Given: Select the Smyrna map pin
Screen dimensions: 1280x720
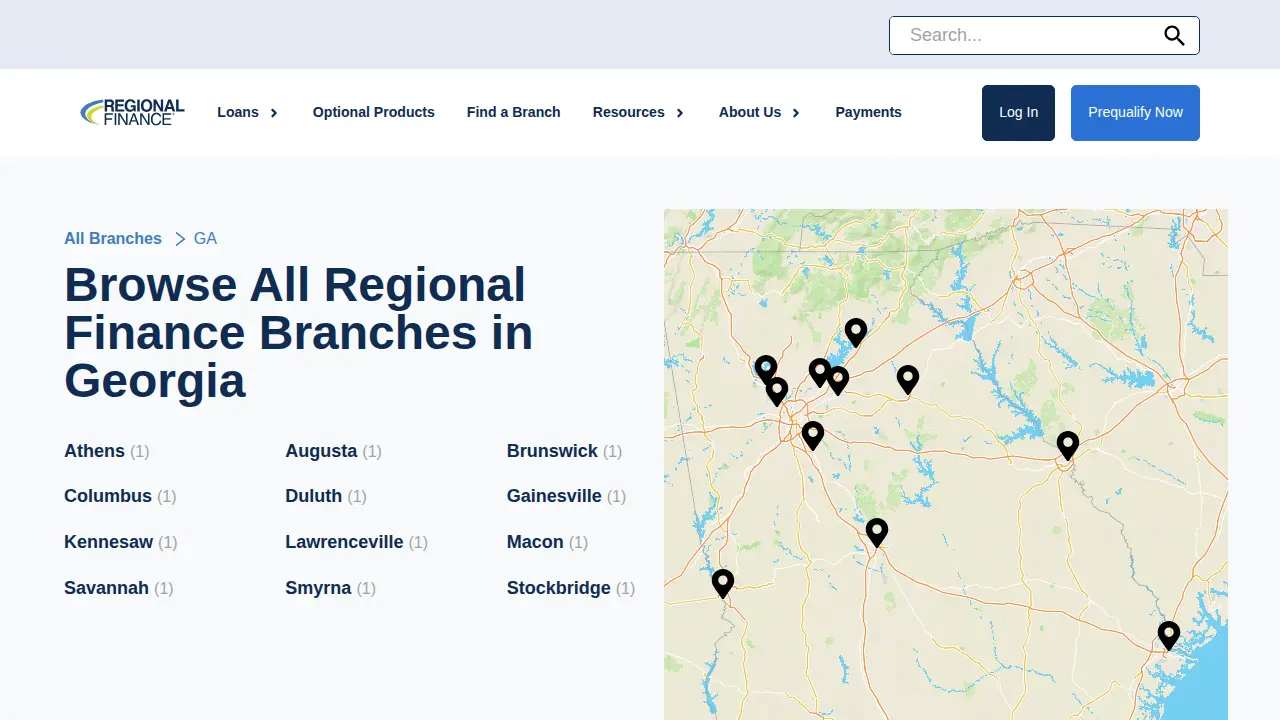Looking at the screenshot, I should pyautogui.click(x=777, y=391).
